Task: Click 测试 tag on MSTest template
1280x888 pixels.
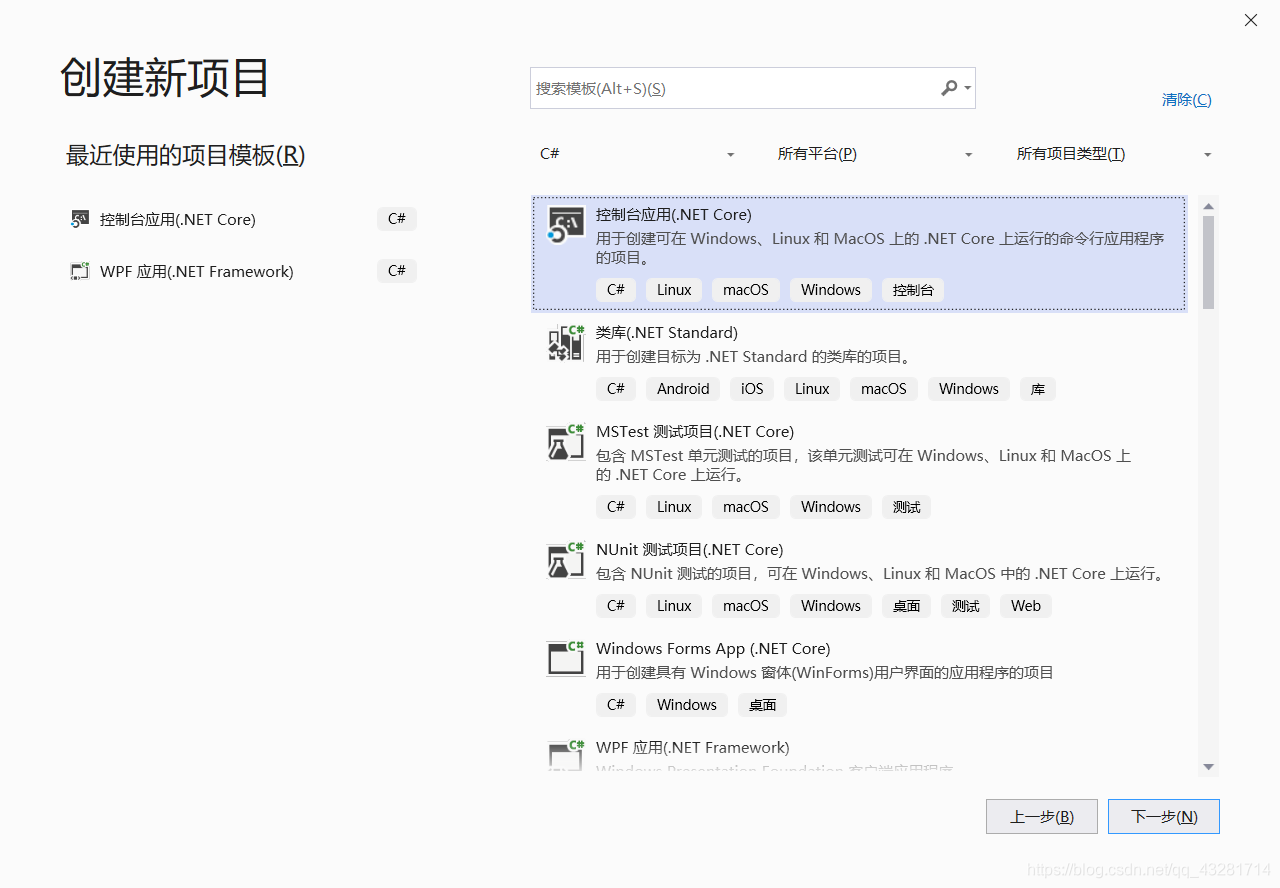Action: click(906, 507)
